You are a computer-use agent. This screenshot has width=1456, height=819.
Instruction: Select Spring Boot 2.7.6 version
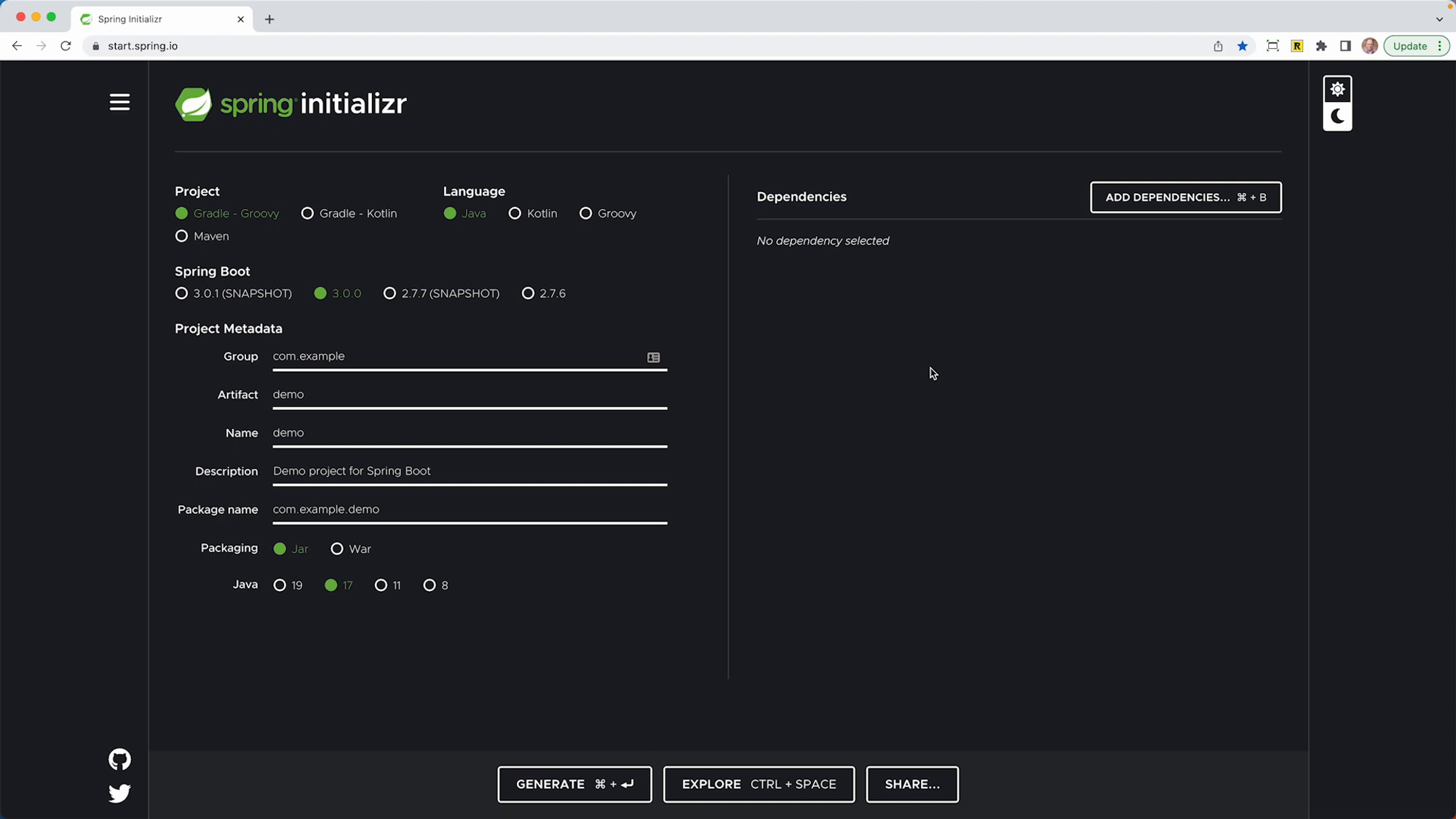[528, 293]
